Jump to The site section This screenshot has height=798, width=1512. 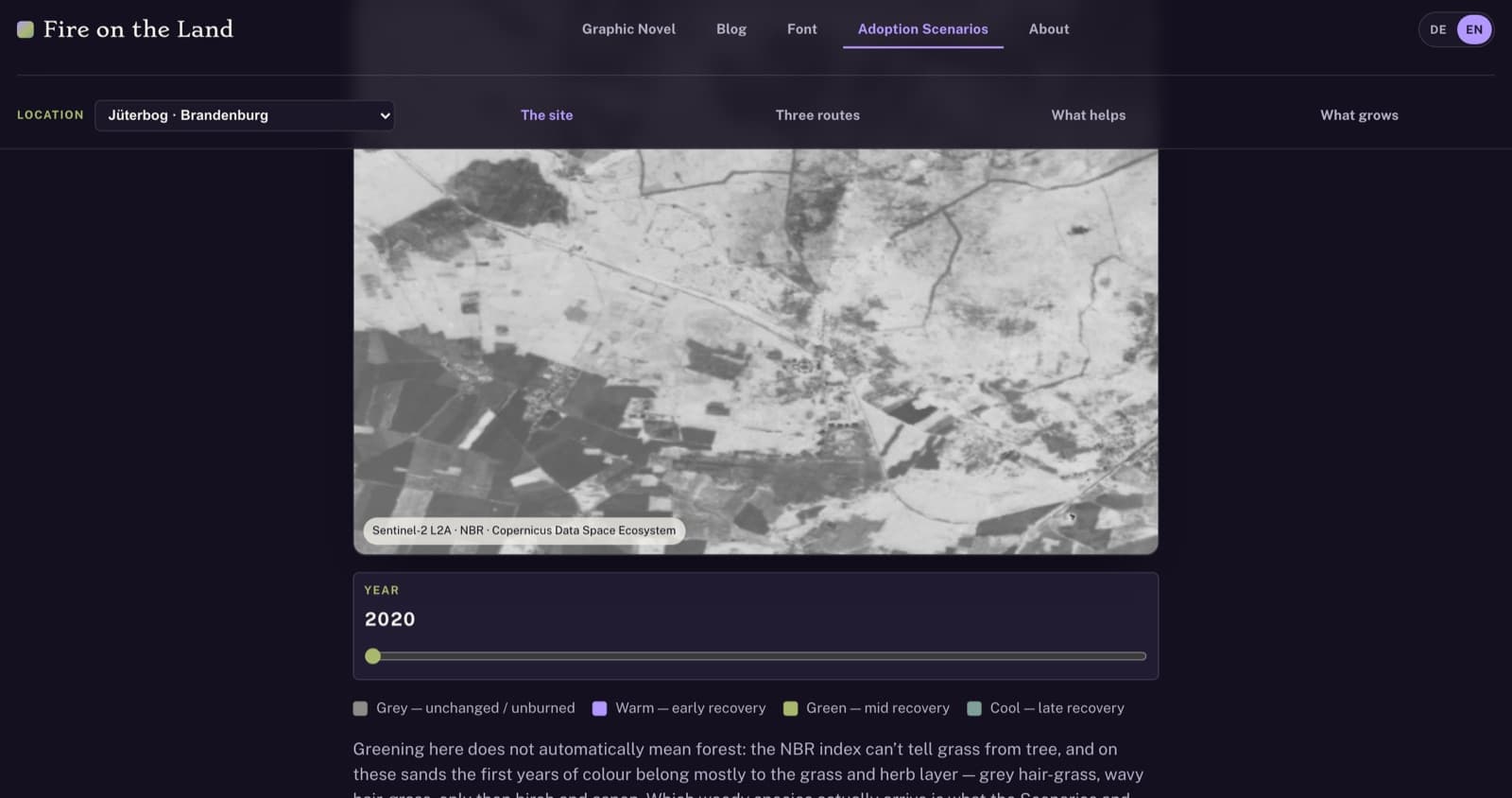click(x=547, y=115)
